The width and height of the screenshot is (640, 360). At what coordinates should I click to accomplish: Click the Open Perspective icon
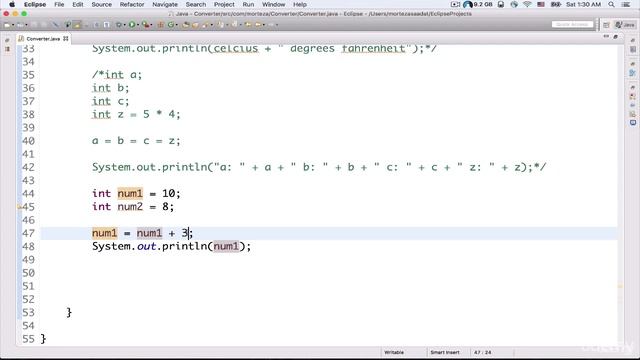(x=606, y=25)
